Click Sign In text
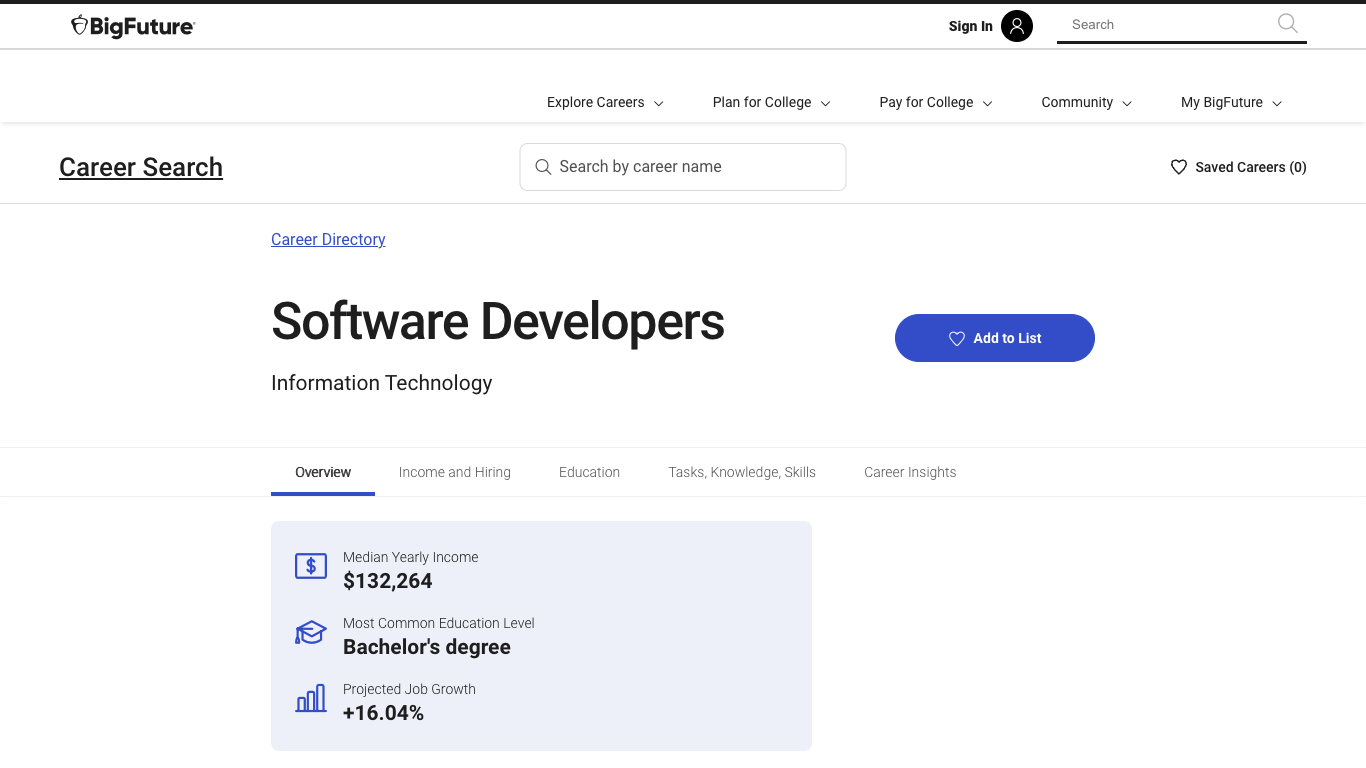This screenshot has width=1366, height=768. (971, 26)
